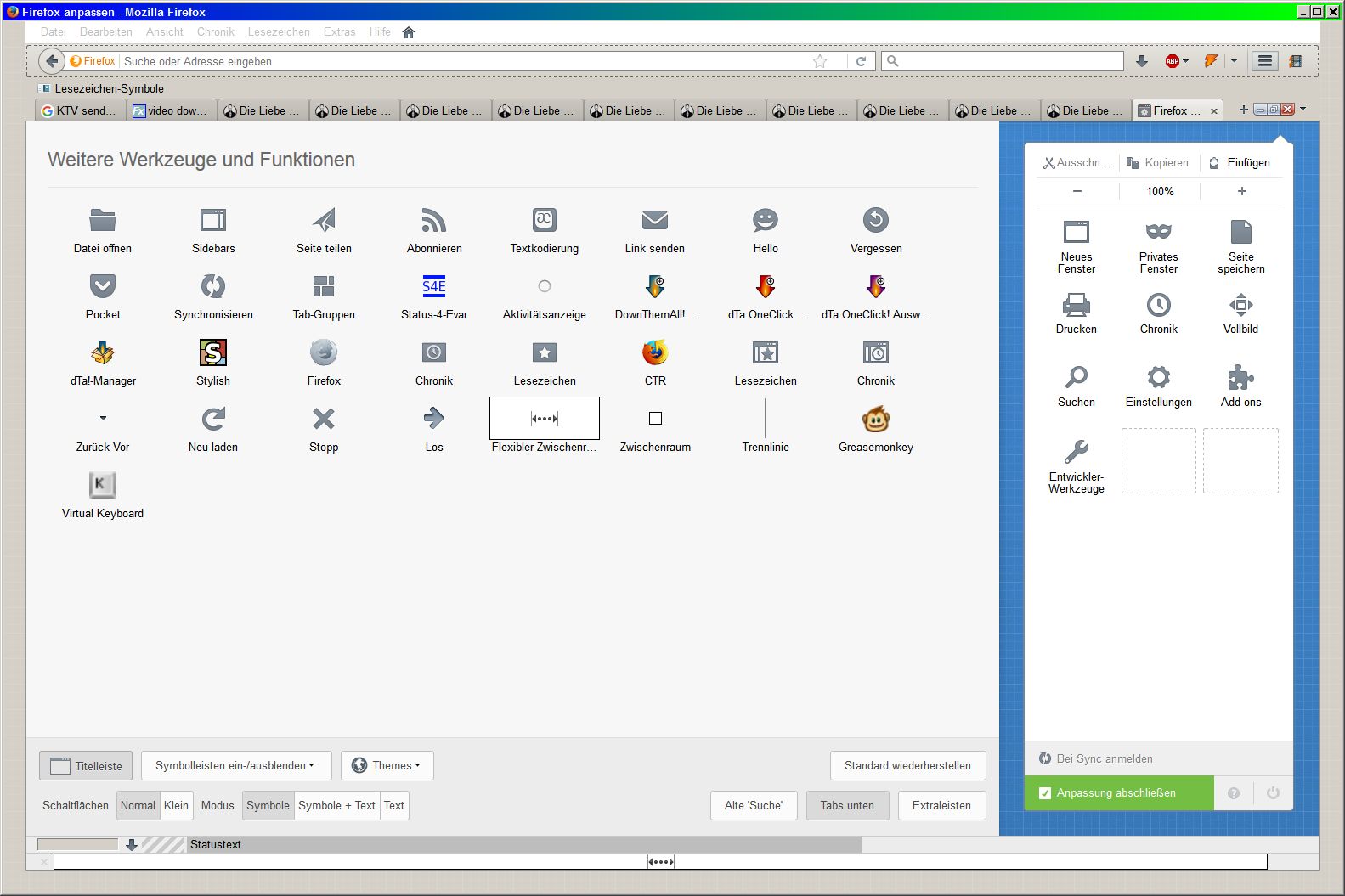Click the Seite teilen paper plane icon
1345x896 pixels.
[x=324, y=220]
